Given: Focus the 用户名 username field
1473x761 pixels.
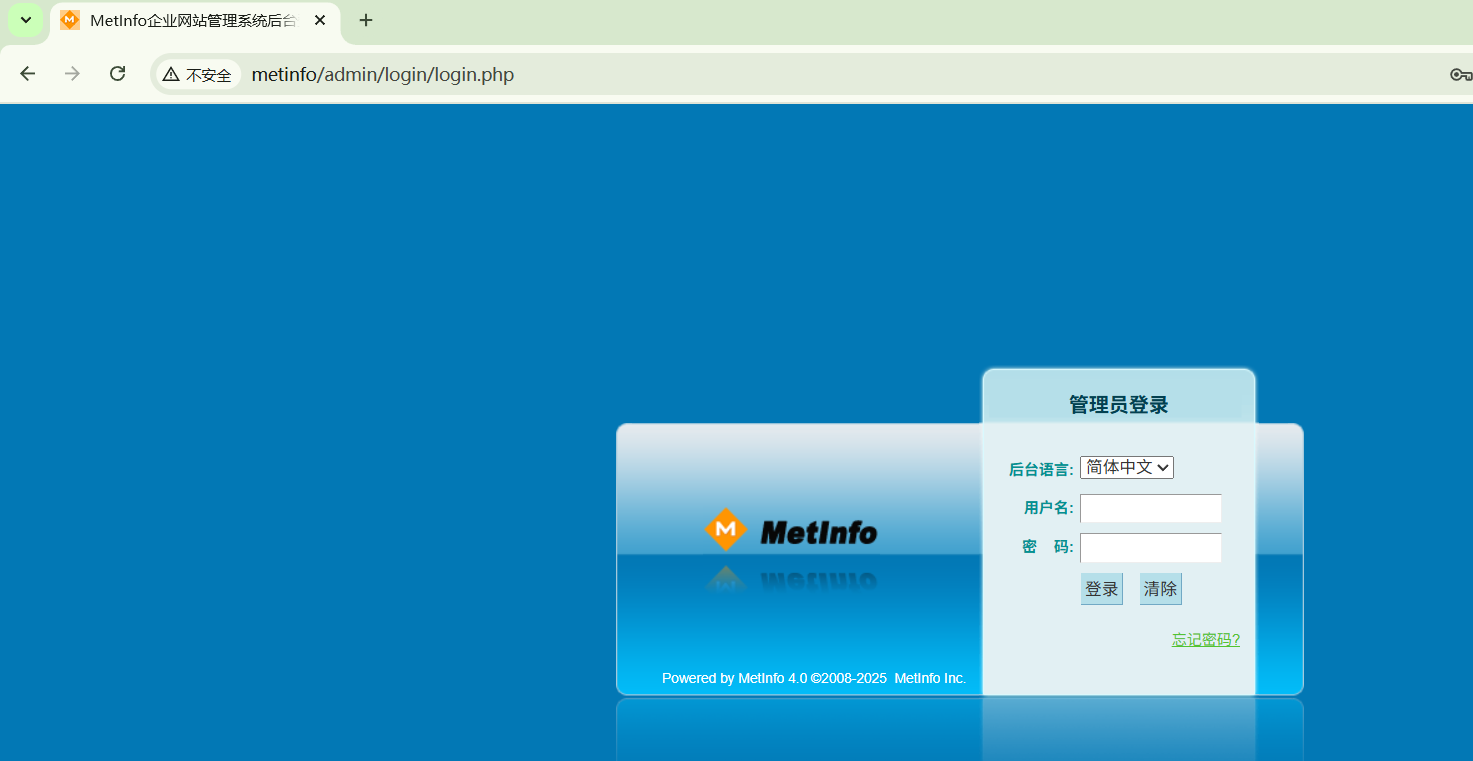Looking at the screenshot, I should coord(1150,508).
